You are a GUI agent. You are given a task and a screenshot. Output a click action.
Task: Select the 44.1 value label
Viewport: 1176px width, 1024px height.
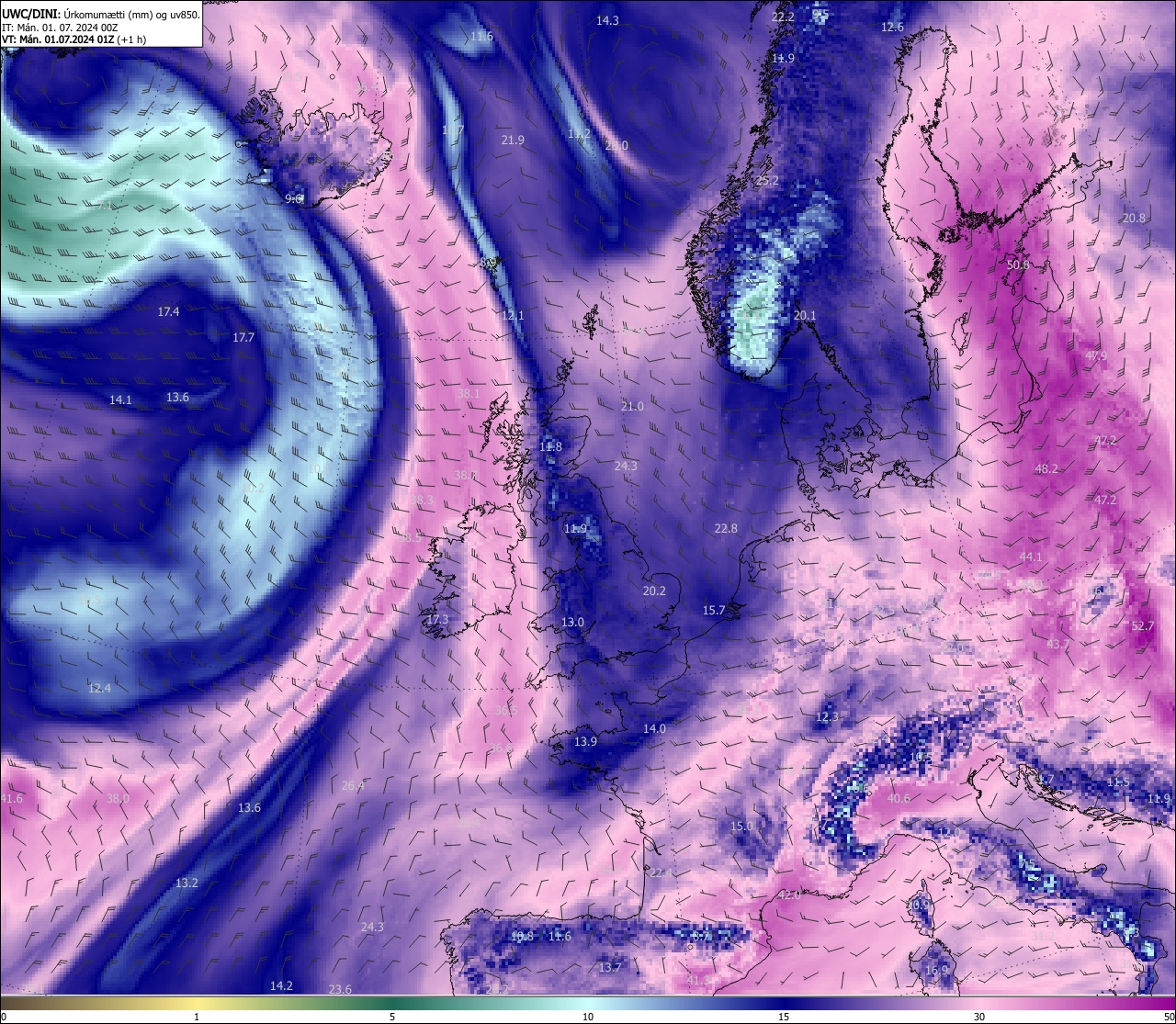1031,557
